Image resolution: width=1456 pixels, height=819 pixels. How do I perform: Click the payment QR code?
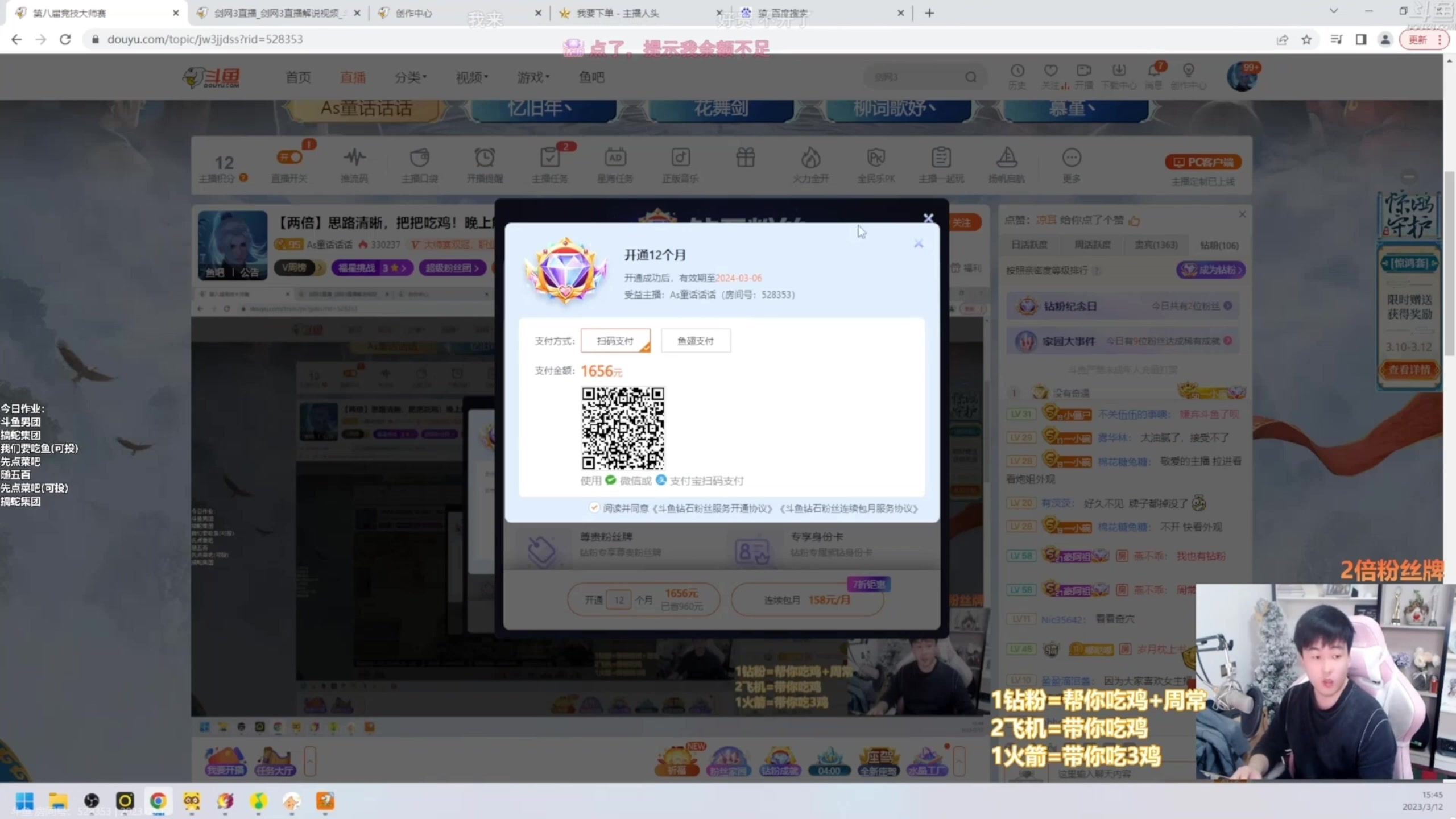(623, 428)
